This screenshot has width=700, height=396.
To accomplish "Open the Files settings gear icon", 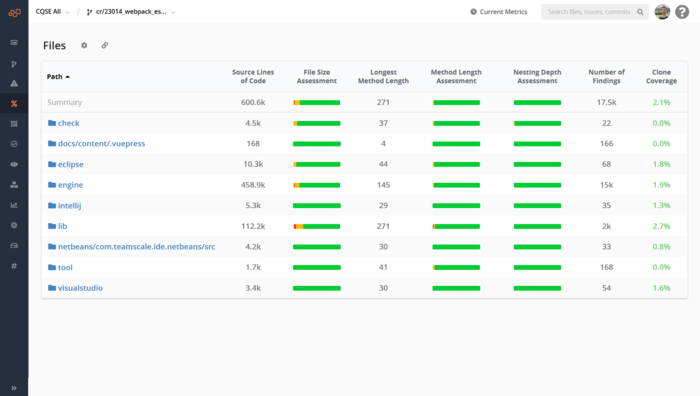I will [84, 45].
